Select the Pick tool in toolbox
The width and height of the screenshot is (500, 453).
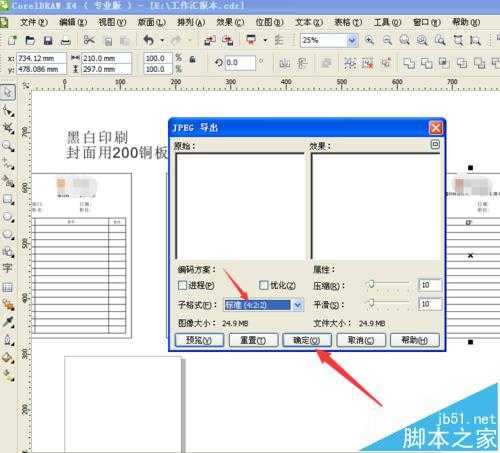7,92
